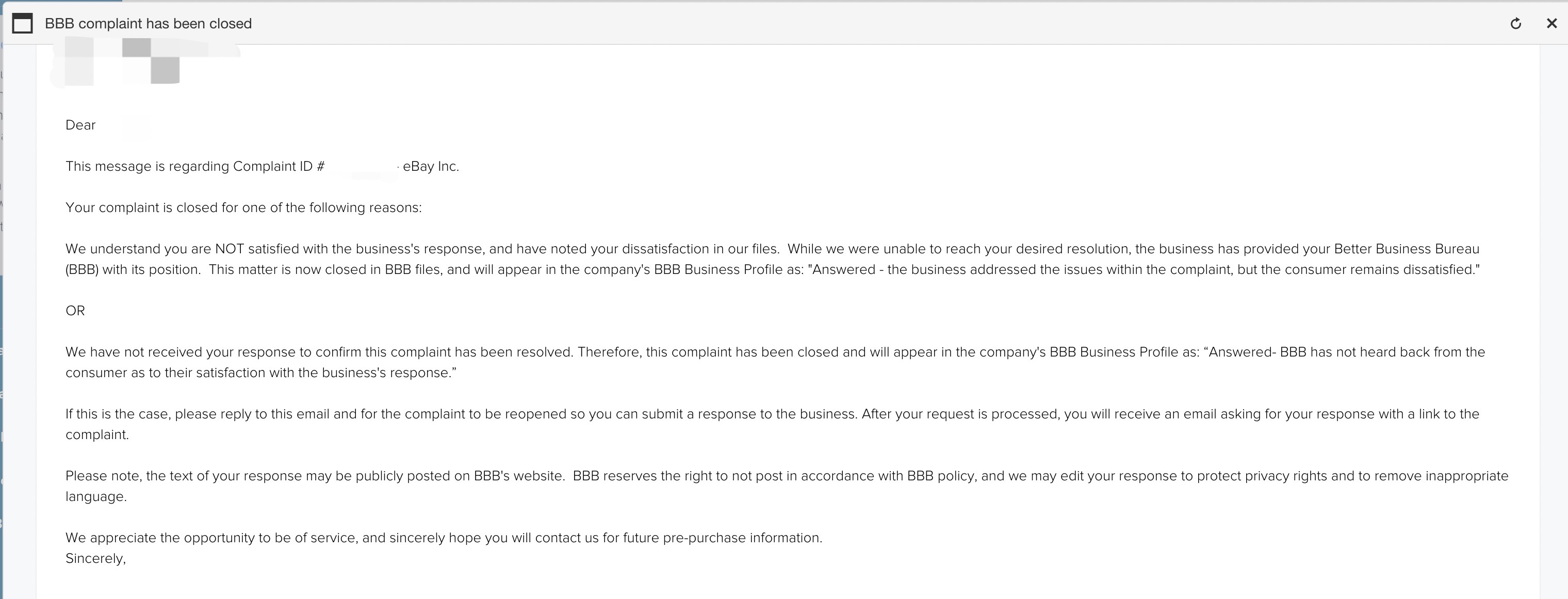Select the 'eBay Inc.' text in the message
Screen dimensions: 1568x599
[x=431, y=166]
